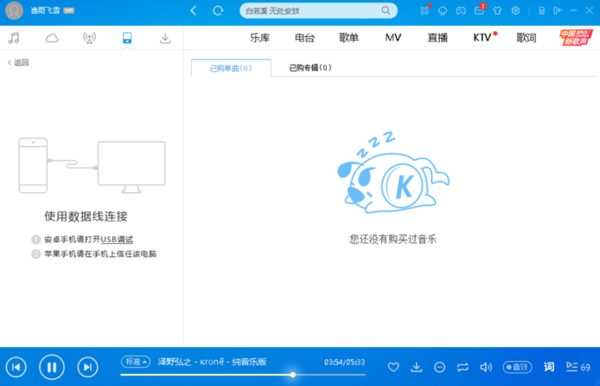Image resolution: width=600 pixels, height=386 pixels.
Task: Open the radio broadcast tab
Action: [89, 38]
